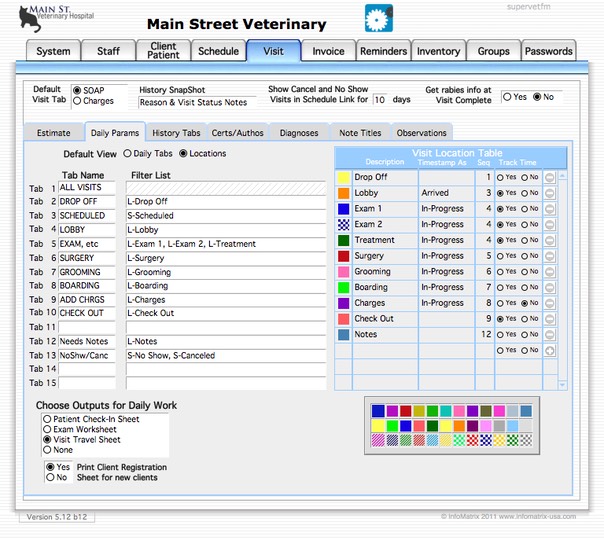Open the Diagnoses sub-tab
Screen dimensions: 604x540
(299, 133)
